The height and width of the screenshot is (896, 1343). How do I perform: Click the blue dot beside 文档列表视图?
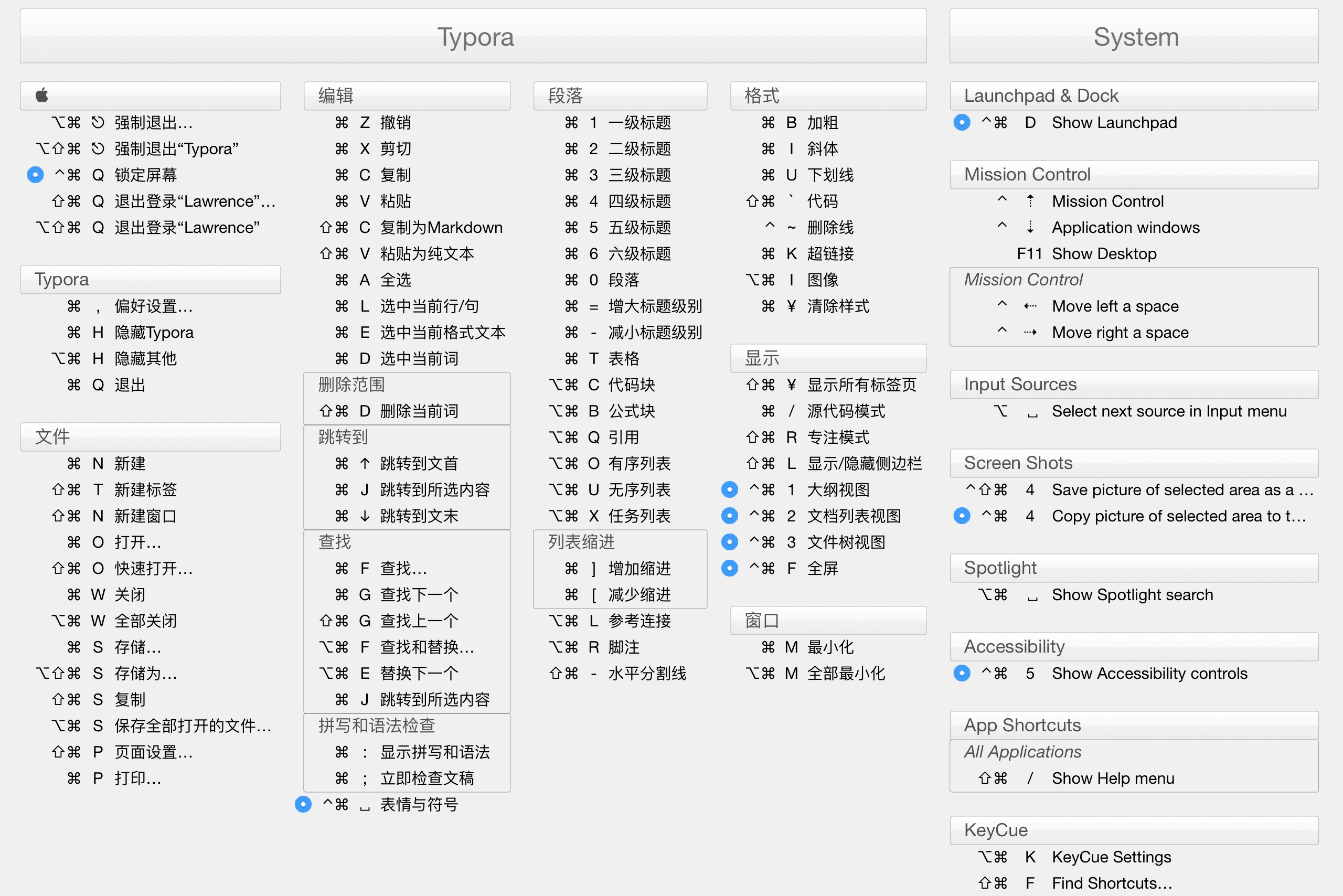(730, 516)
